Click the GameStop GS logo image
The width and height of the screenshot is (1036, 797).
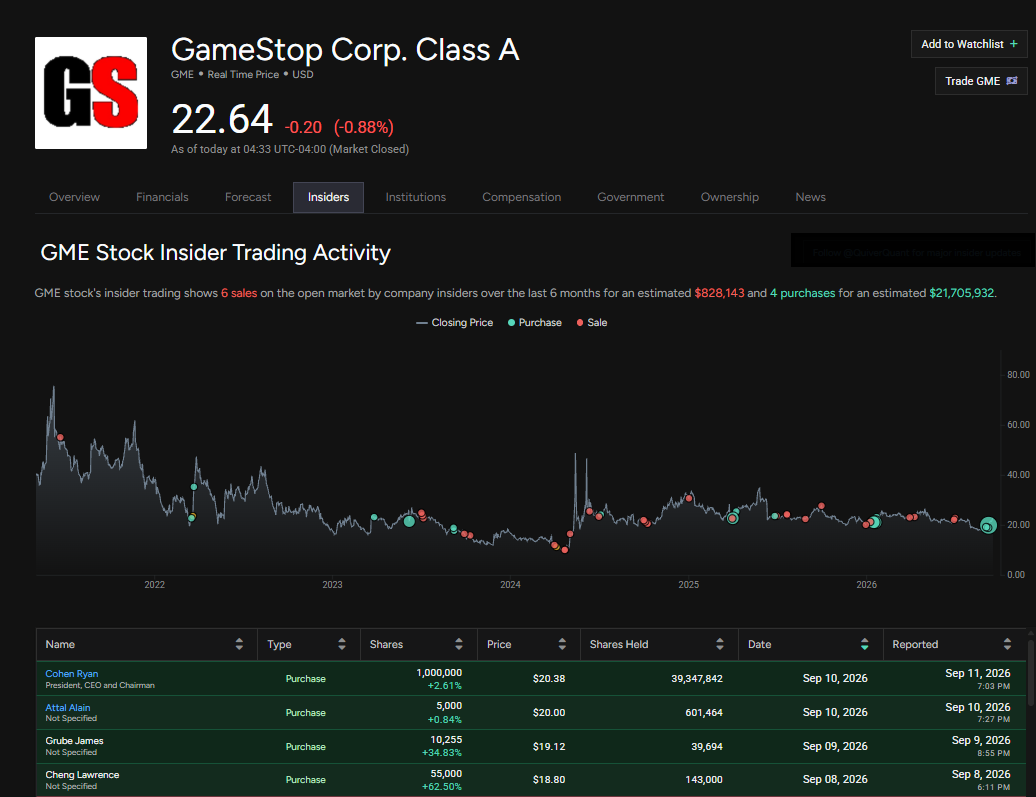(91, 93)
